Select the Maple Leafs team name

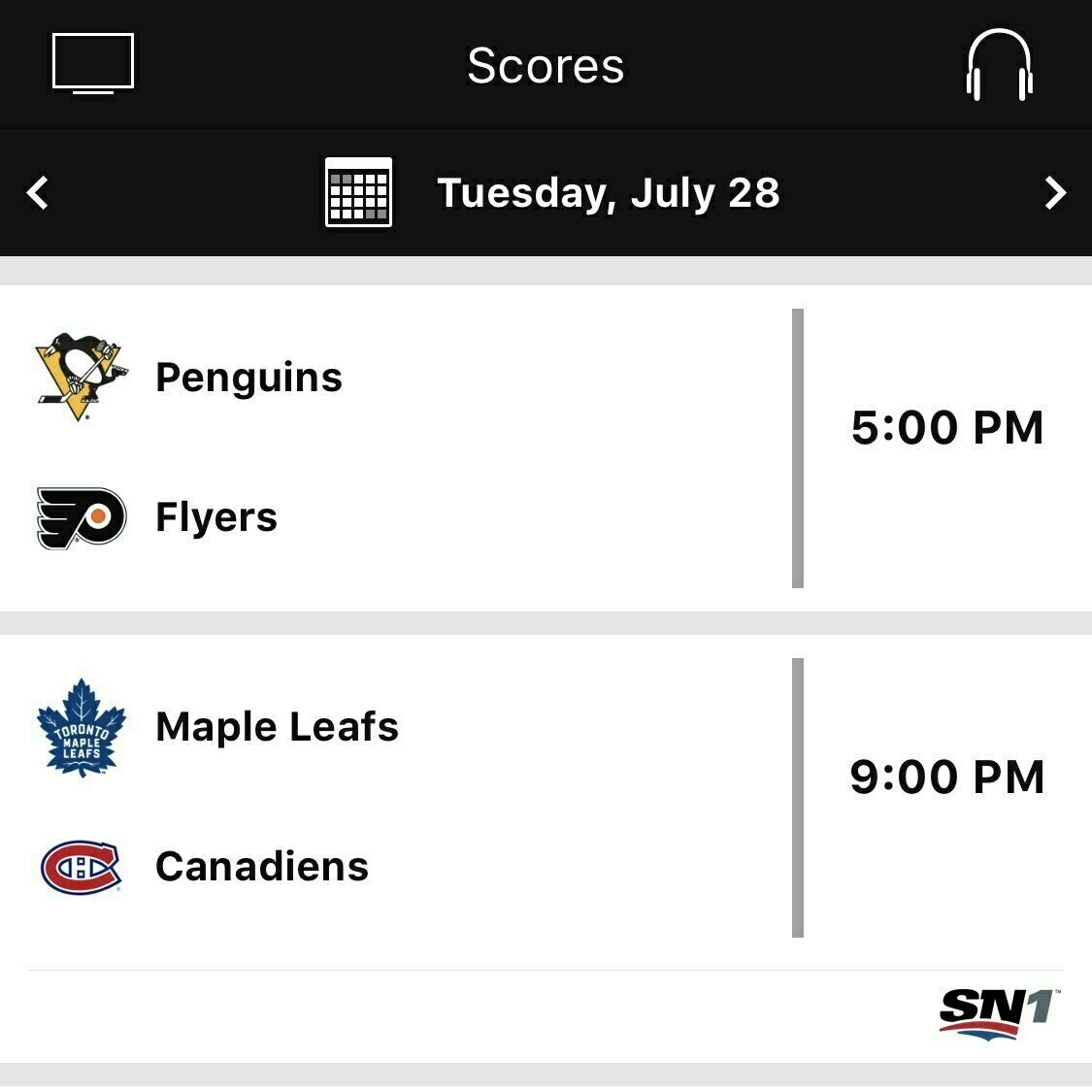click(x=277, y=727)
